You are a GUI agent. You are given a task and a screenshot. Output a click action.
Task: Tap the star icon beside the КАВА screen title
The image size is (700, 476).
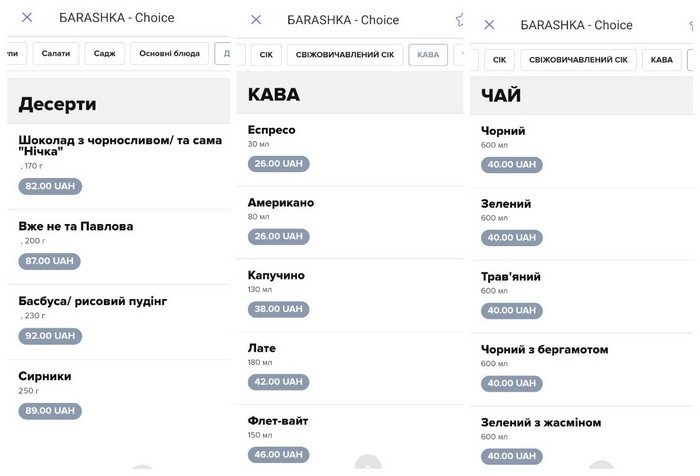[x=460, y=19]
